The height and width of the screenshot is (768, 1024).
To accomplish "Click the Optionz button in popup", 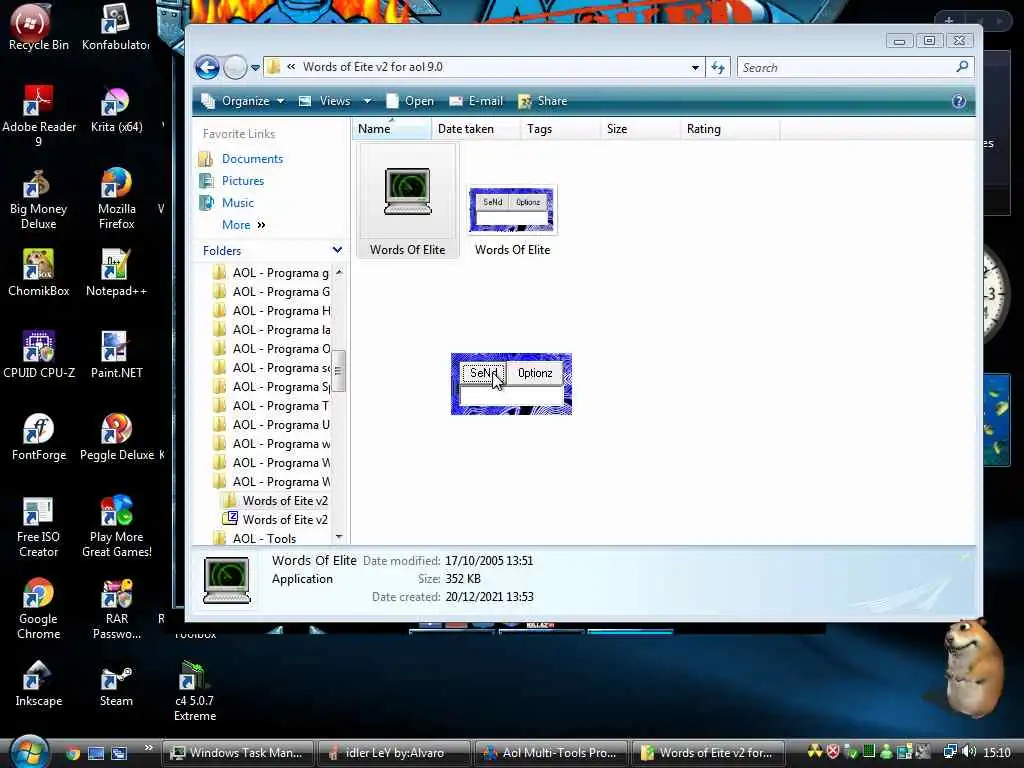I will point(535,373).
